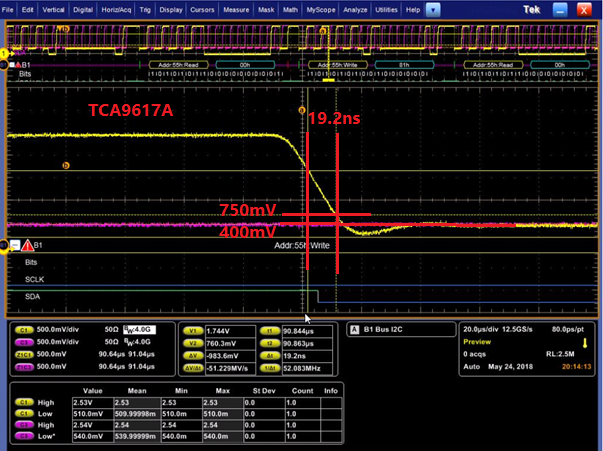Select the C1 High measurement badge
603x451 pixels.
[x=24, y=403]
